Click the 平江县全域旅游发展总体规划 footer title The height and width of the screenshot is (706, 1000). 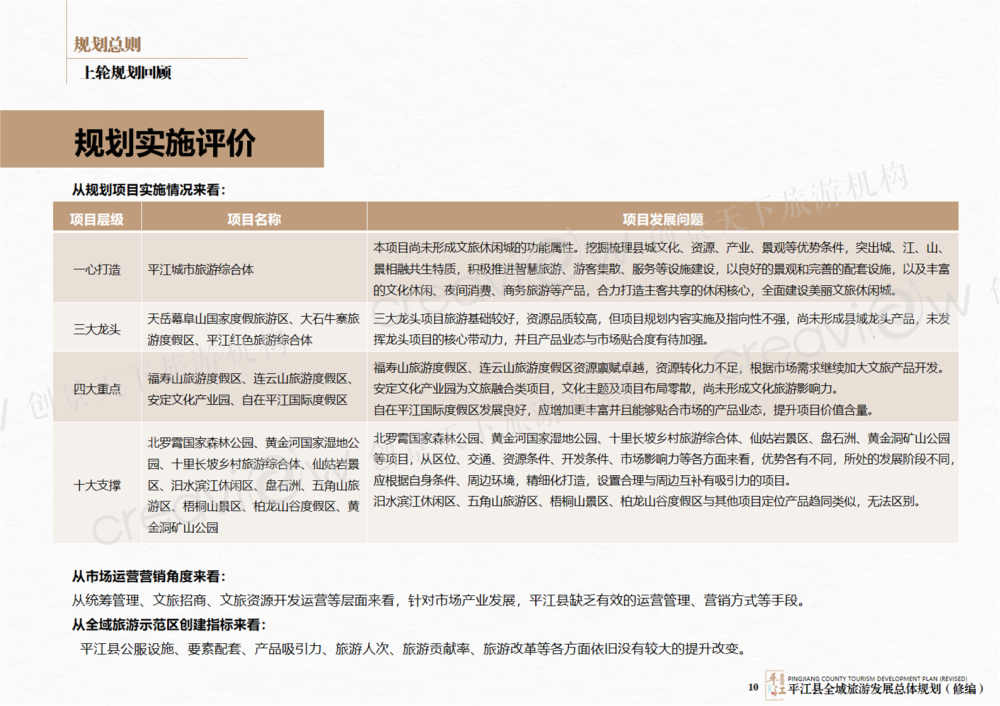coord(866,689)
